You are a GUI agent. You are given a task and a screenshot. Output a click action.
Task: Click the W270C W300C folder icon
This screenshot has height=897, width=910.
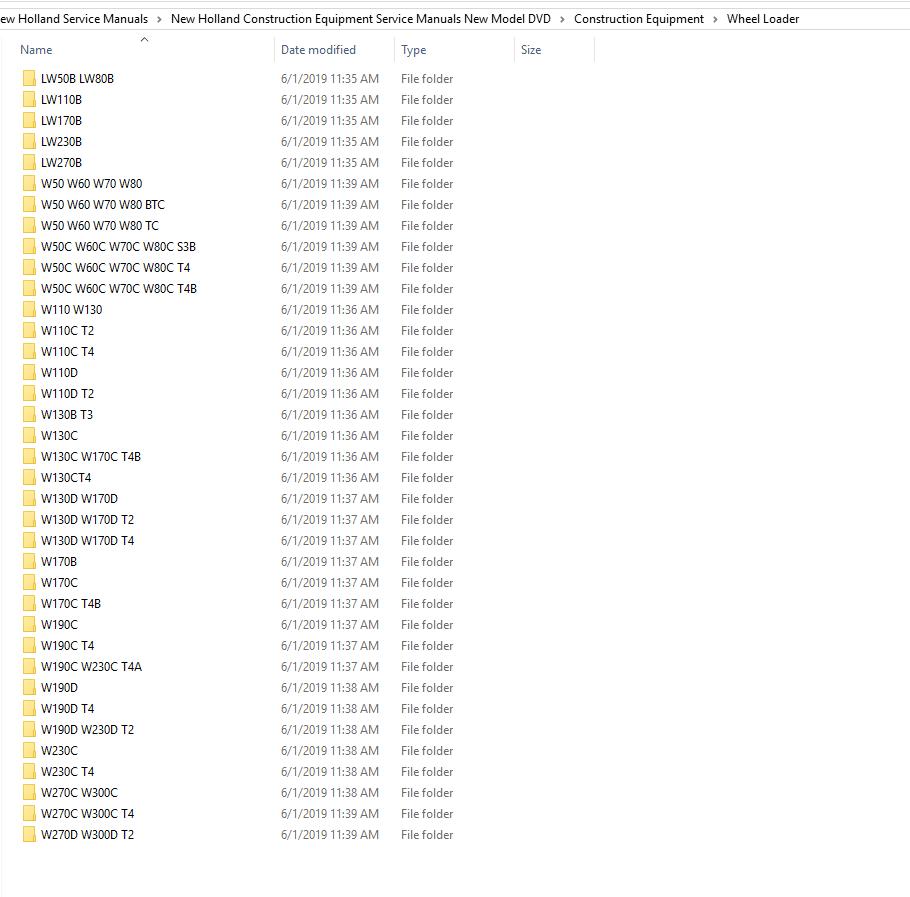click(29, 792)
